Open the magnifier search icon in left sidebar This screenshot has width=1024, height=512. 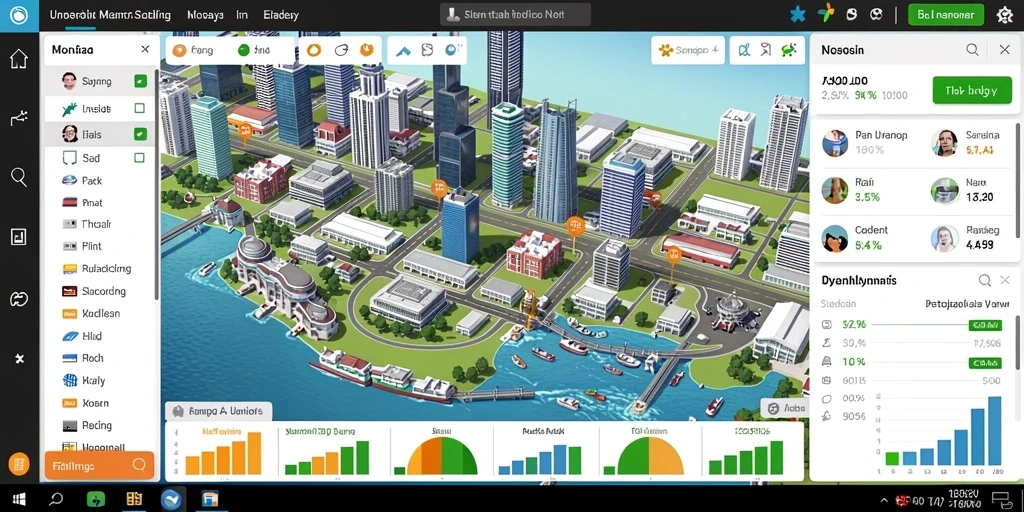[x=19, y=177]
